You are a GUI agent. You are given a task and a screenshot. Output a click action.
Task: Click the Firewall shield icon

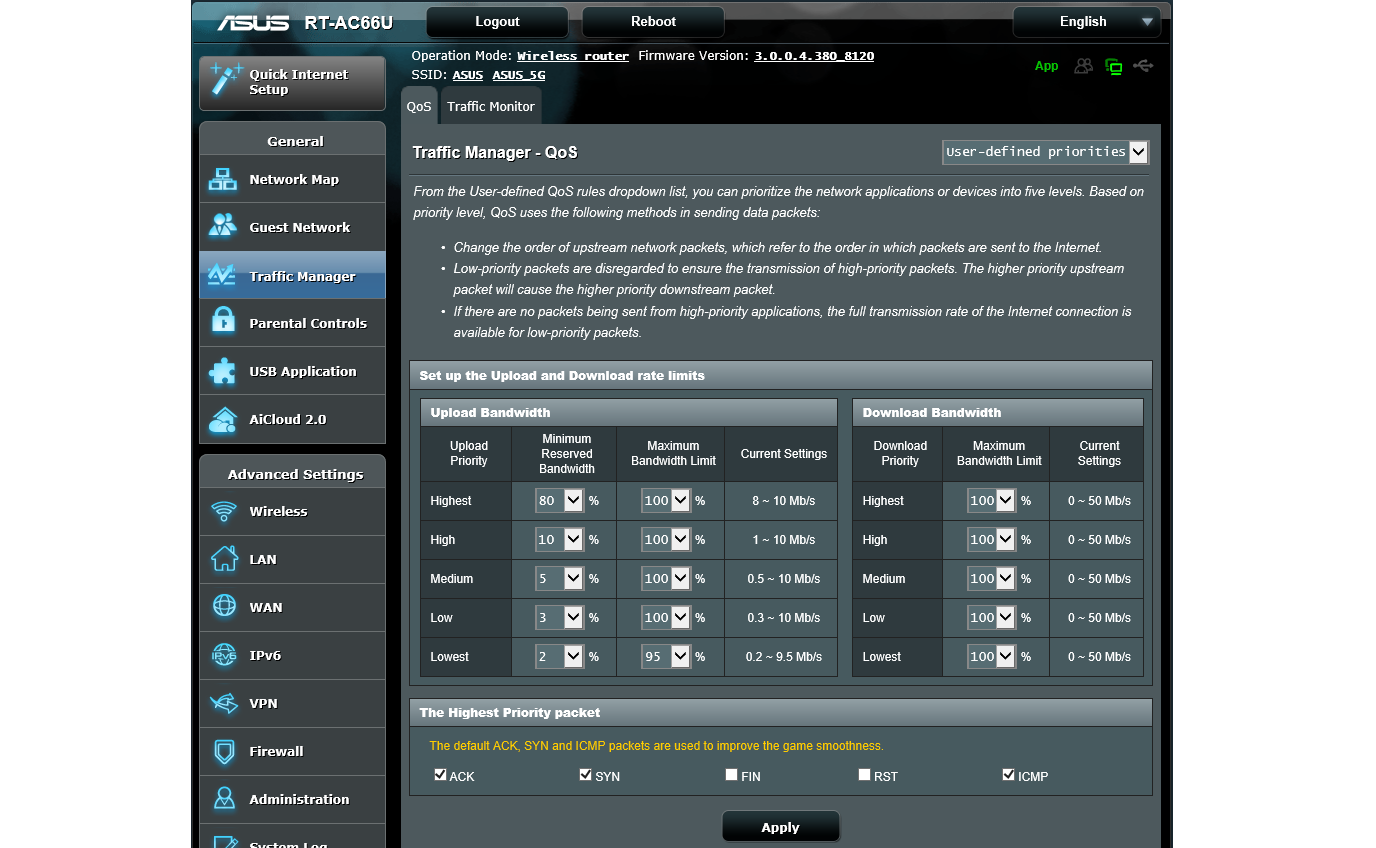(x=224, y=751)
